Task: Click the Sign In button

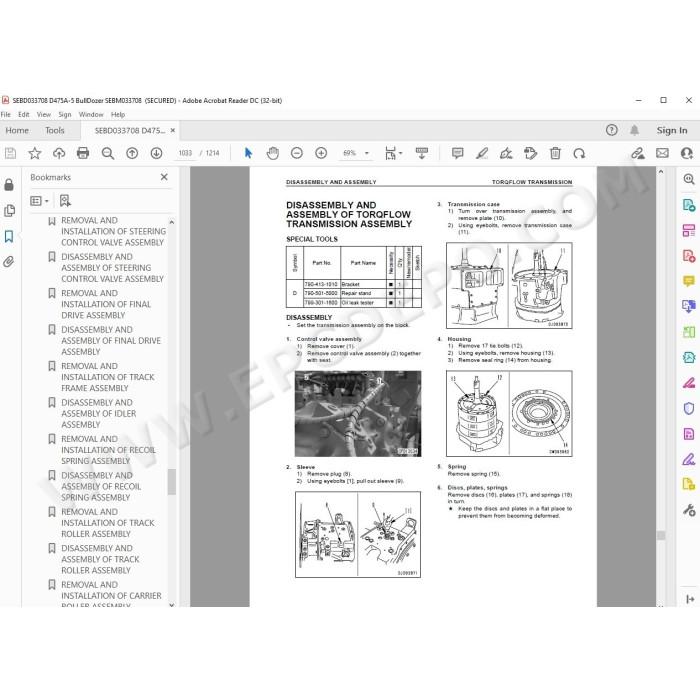Action: [671, 130]
